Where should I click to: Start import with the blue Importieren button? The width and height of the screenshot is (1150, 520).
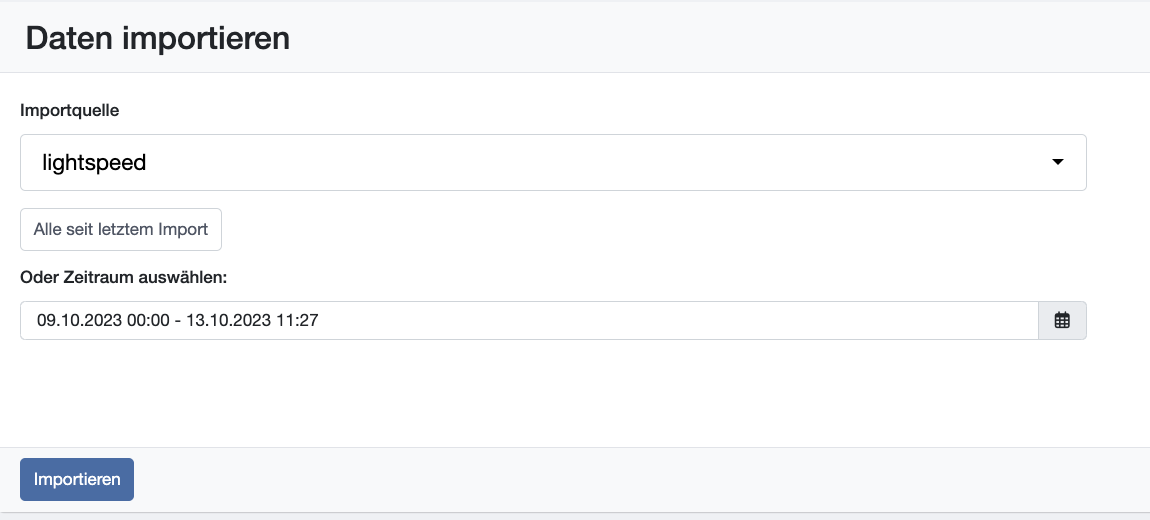77,480
